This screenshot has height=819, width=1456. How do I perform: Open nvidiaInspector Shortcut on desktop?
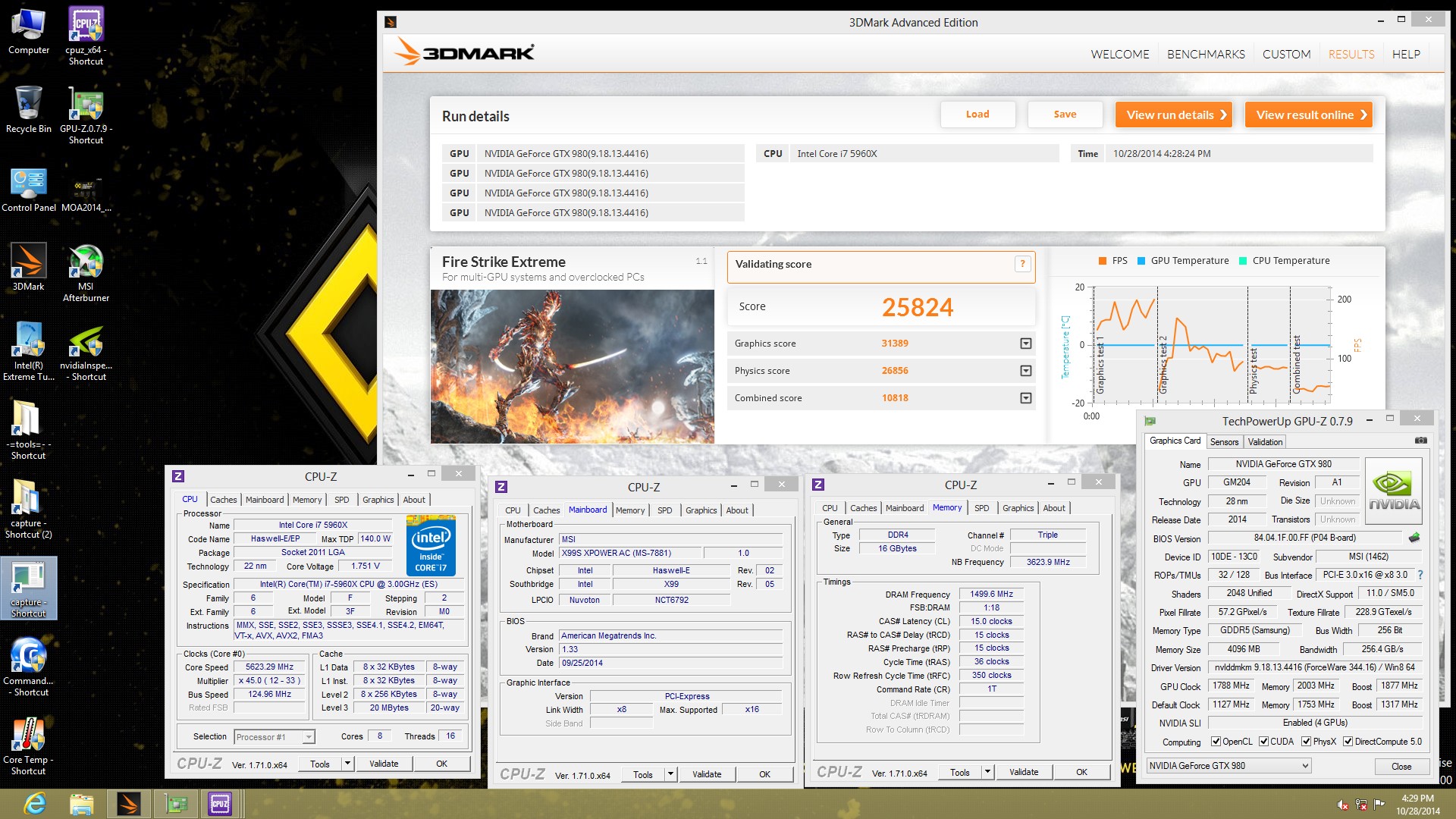coord(86,351)
